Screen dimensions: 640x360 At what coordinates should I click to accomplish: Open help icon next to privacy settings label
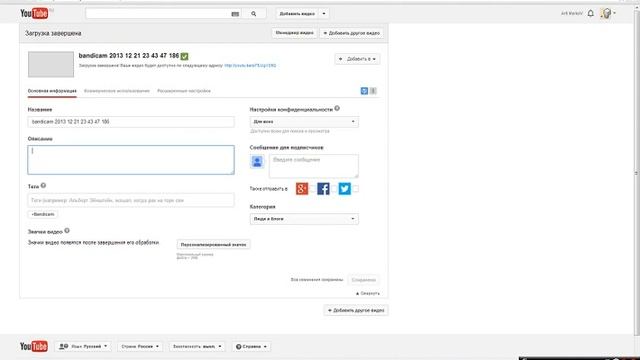click(337, 109)
